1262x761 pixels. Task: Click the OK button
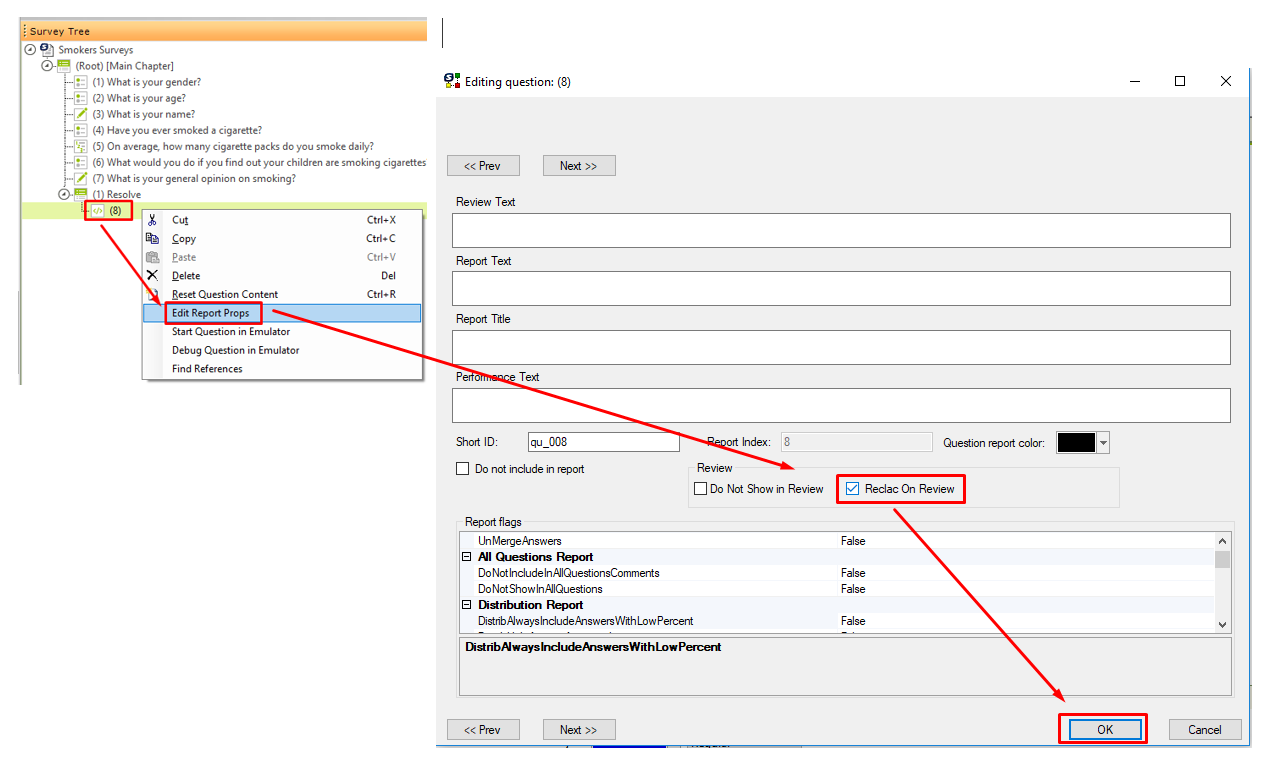pyautogui.click(x=1105, y=729)
